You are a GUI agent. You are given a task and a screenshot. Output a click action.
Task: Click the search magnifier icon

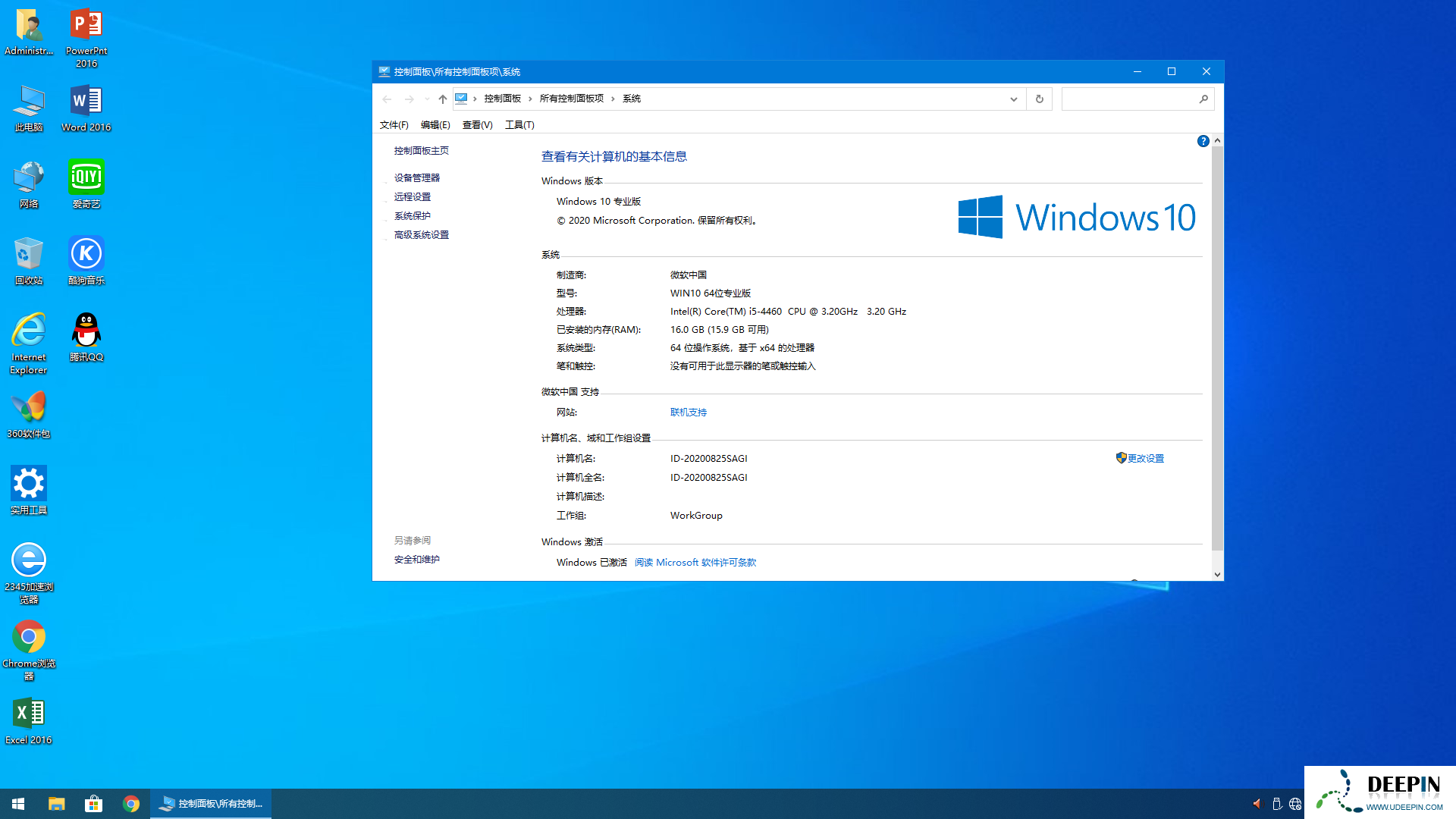coord(1203,99)
